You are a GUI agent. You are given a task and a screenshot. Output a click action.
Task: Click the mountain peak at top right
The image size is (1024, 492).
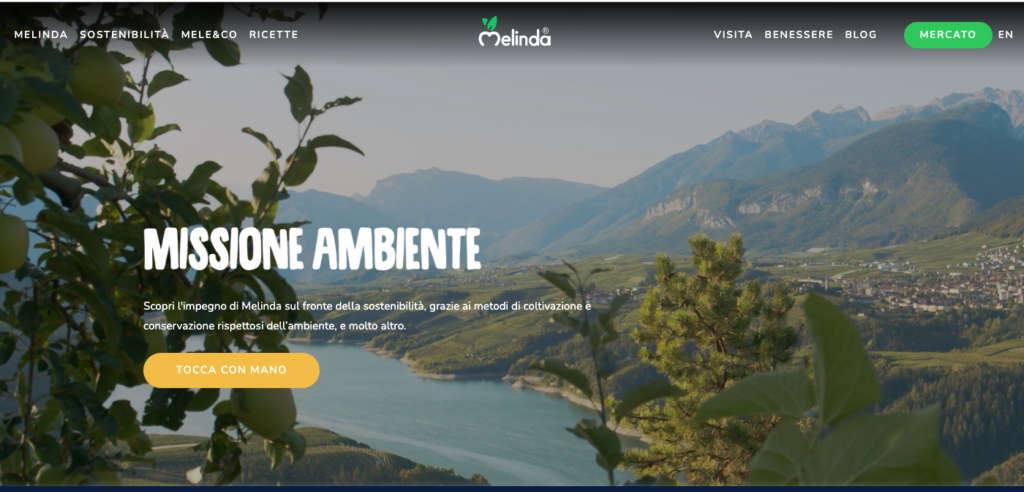[x=980, y=98]
